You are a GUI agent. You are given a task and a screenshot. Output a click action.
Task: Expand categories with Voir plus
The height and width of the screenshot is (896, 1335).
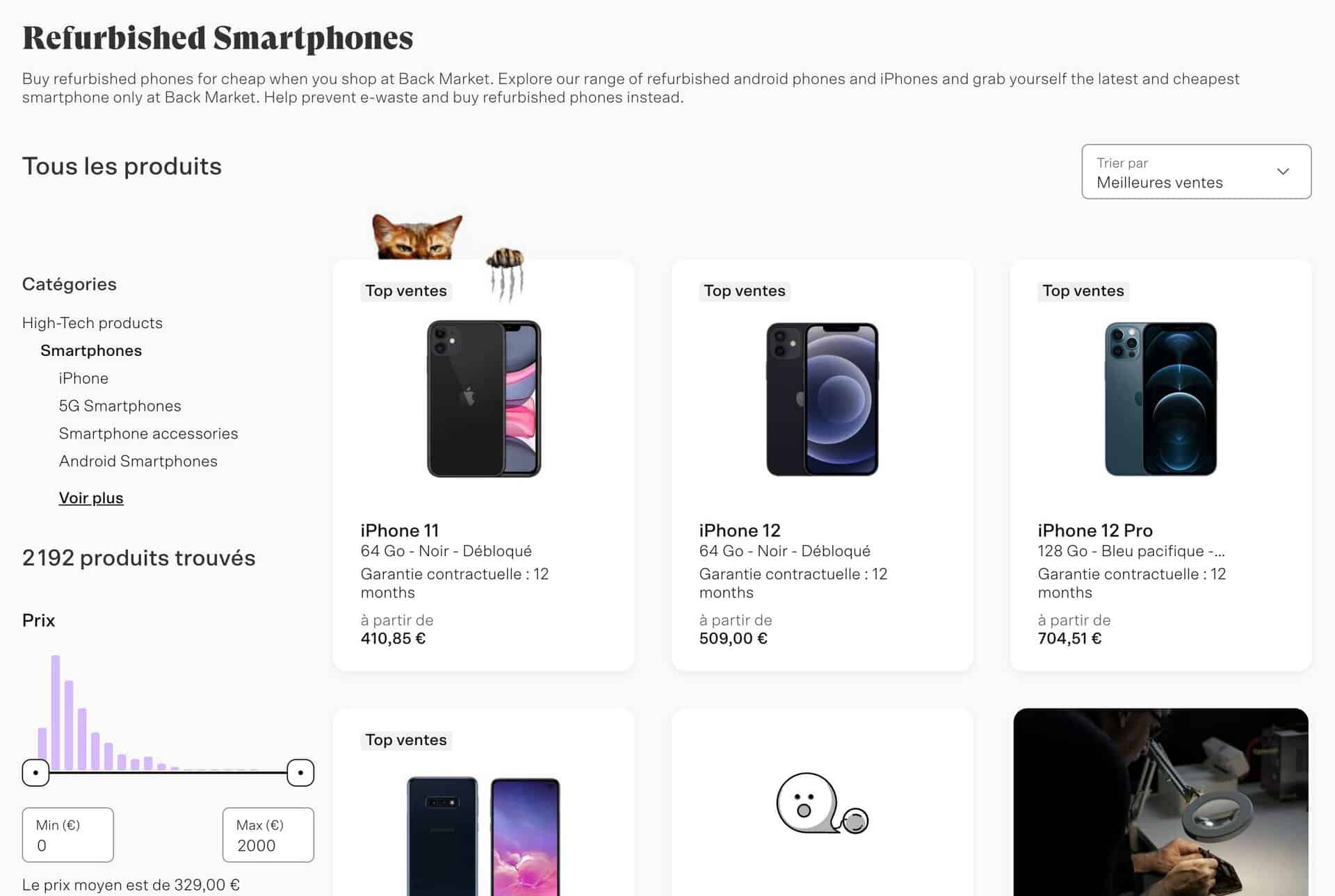point(91,498)
